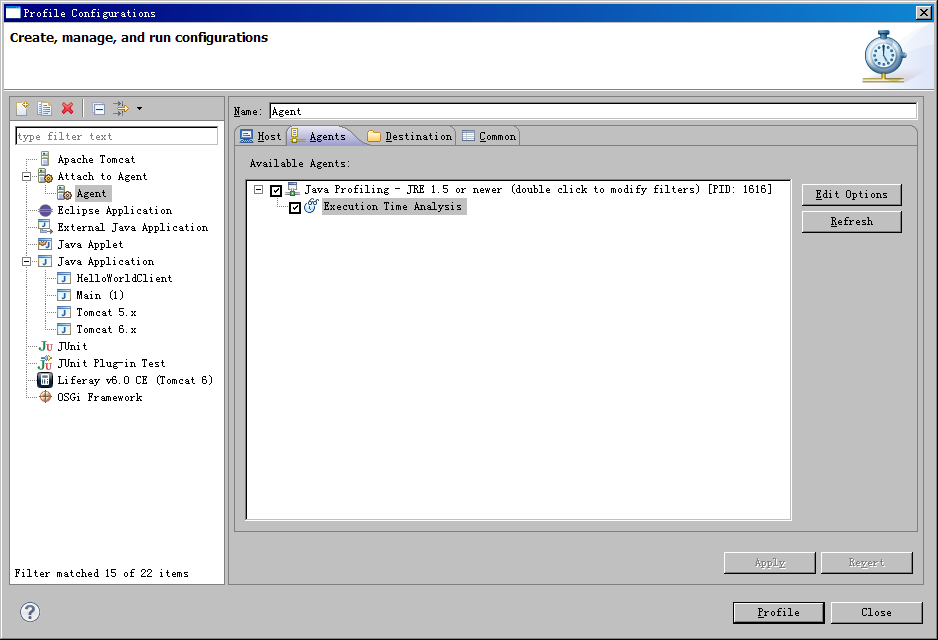The image size is (938, 640).
Task: Uncheck the Java Profiling agent checkbox
Action: 276,190
